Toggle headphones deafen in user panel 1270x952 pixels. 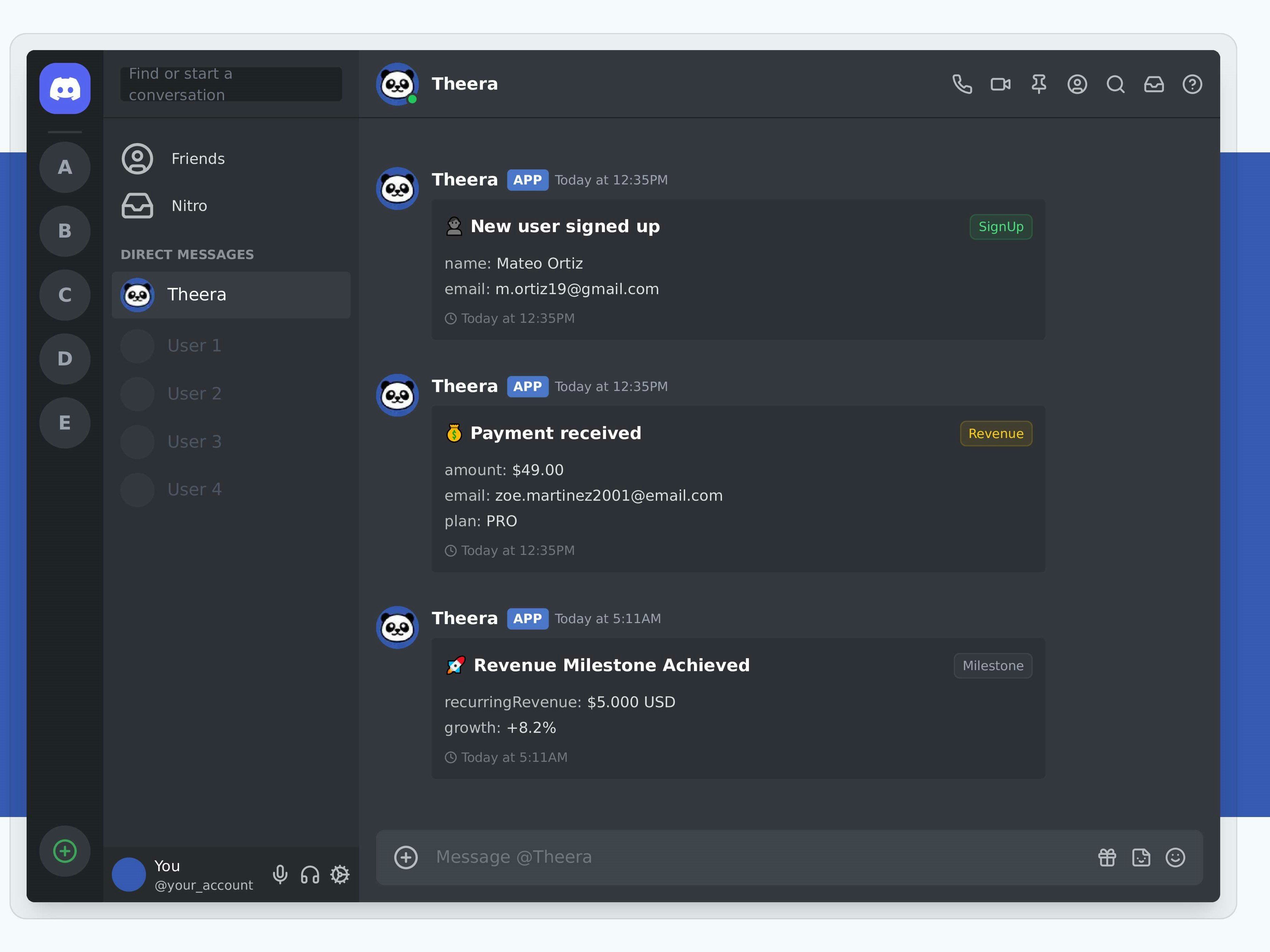coord(310,875)
